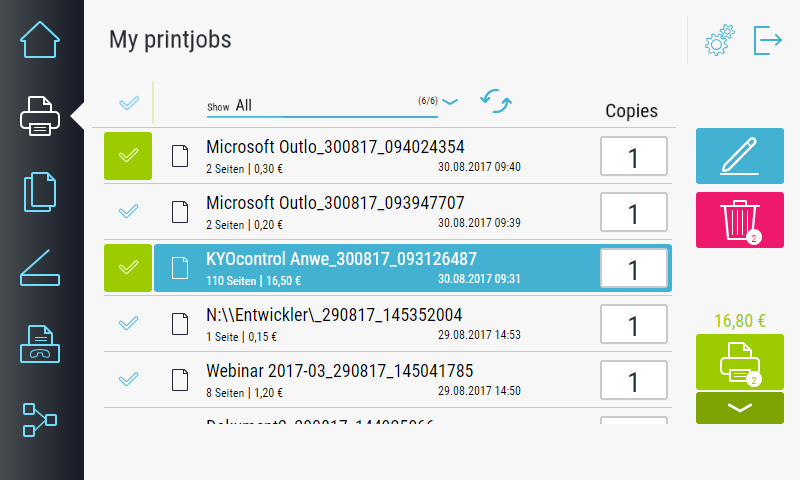Log out using the exit icon

[768, 41]
